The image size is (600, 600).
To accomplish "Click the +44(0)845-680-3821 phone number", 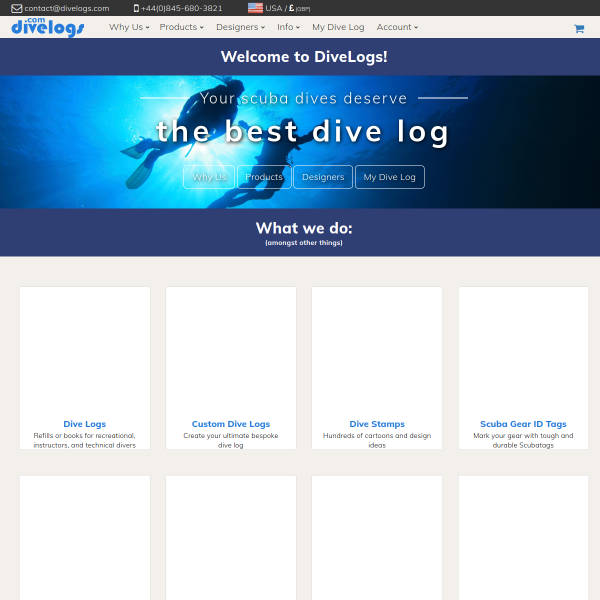I will [x=181, y=8].
